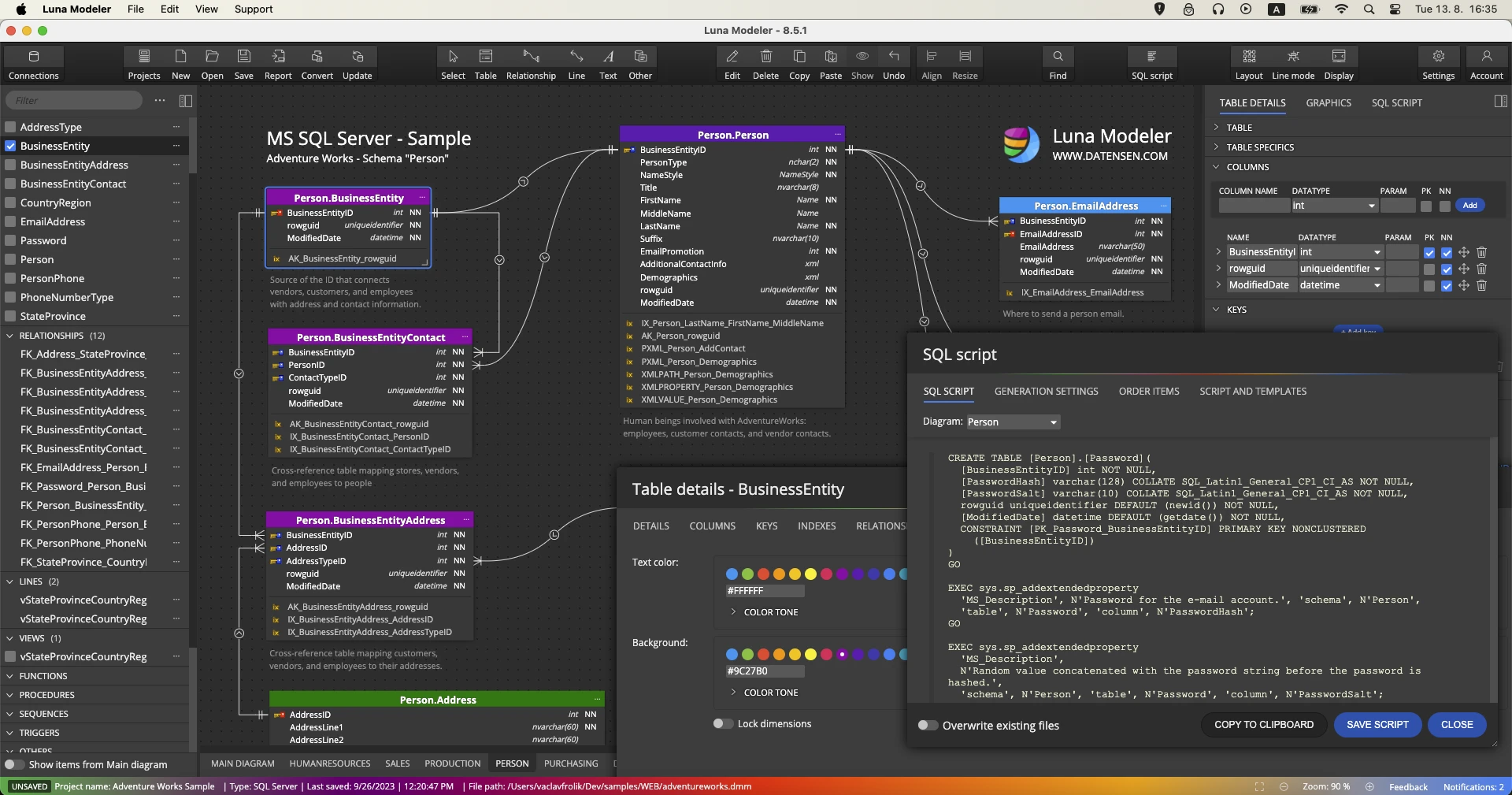
Task: Check the EmailAddress checkbox in sidebar
Action: (10, 221)
